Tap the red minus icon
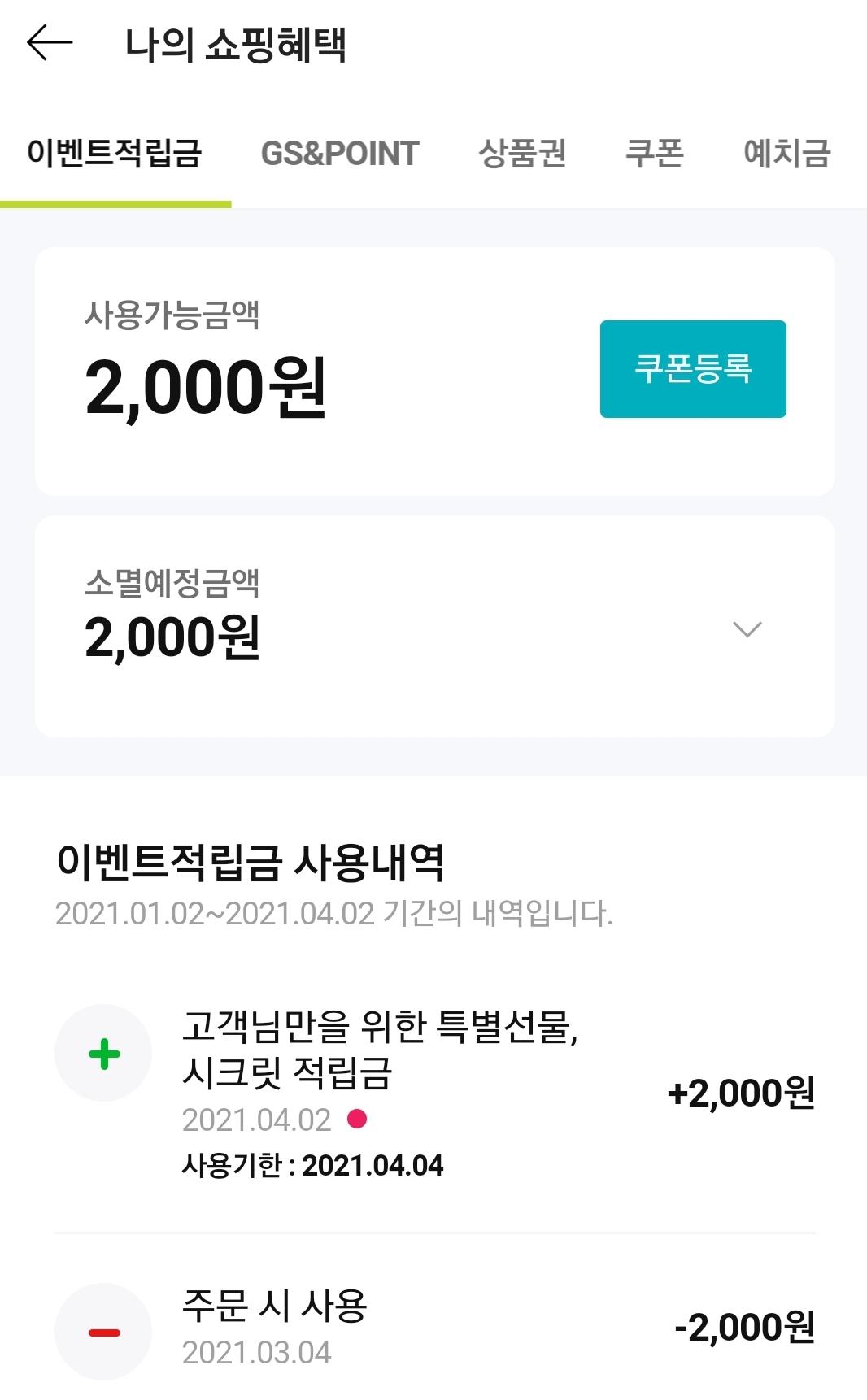This screenshot has height=1400, width=867. point(103,1332)
